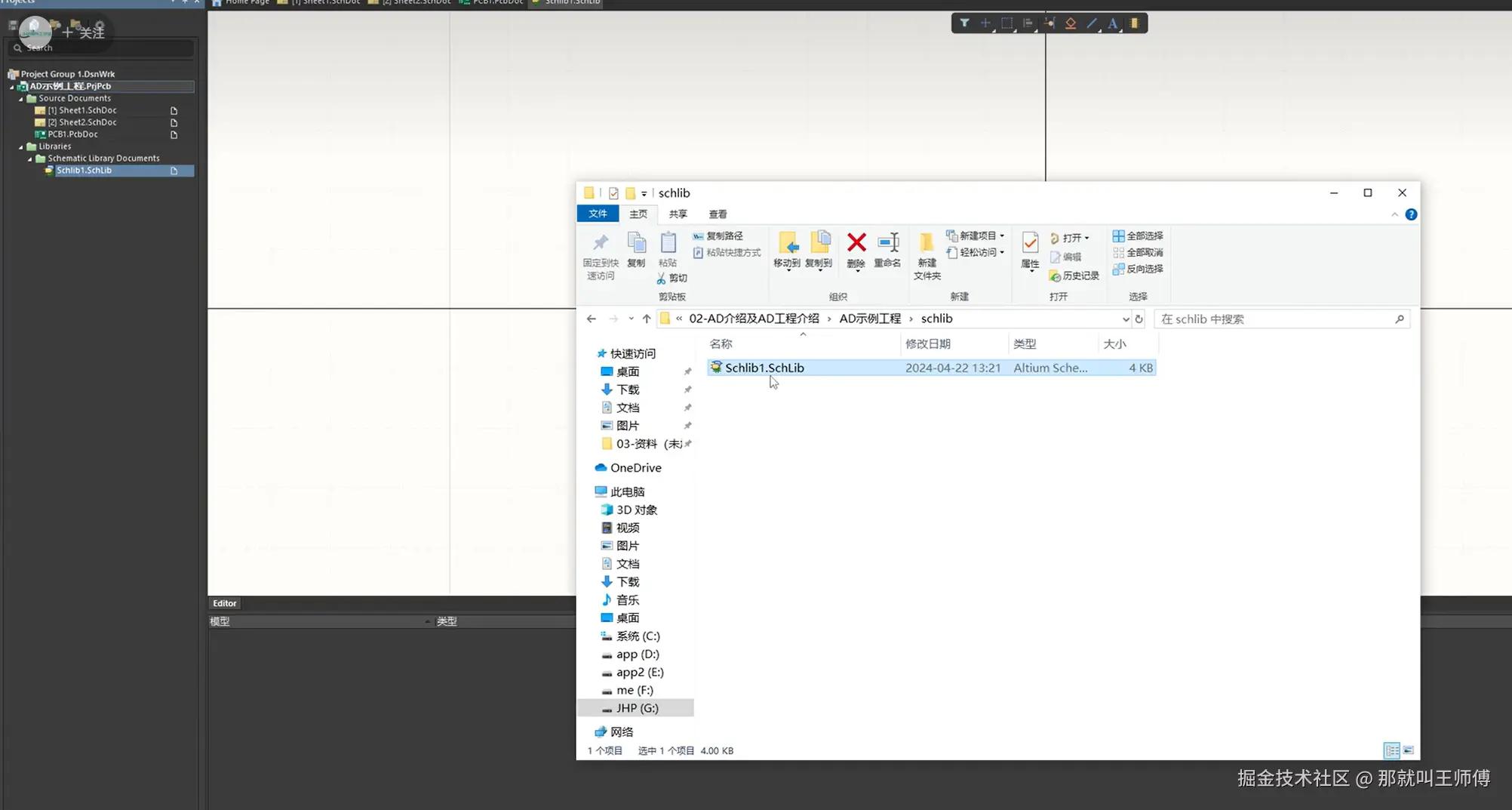The image size is (1512, 810).
Task: Choose the rectangular selection tool
Action: [x=1006, y=23]
